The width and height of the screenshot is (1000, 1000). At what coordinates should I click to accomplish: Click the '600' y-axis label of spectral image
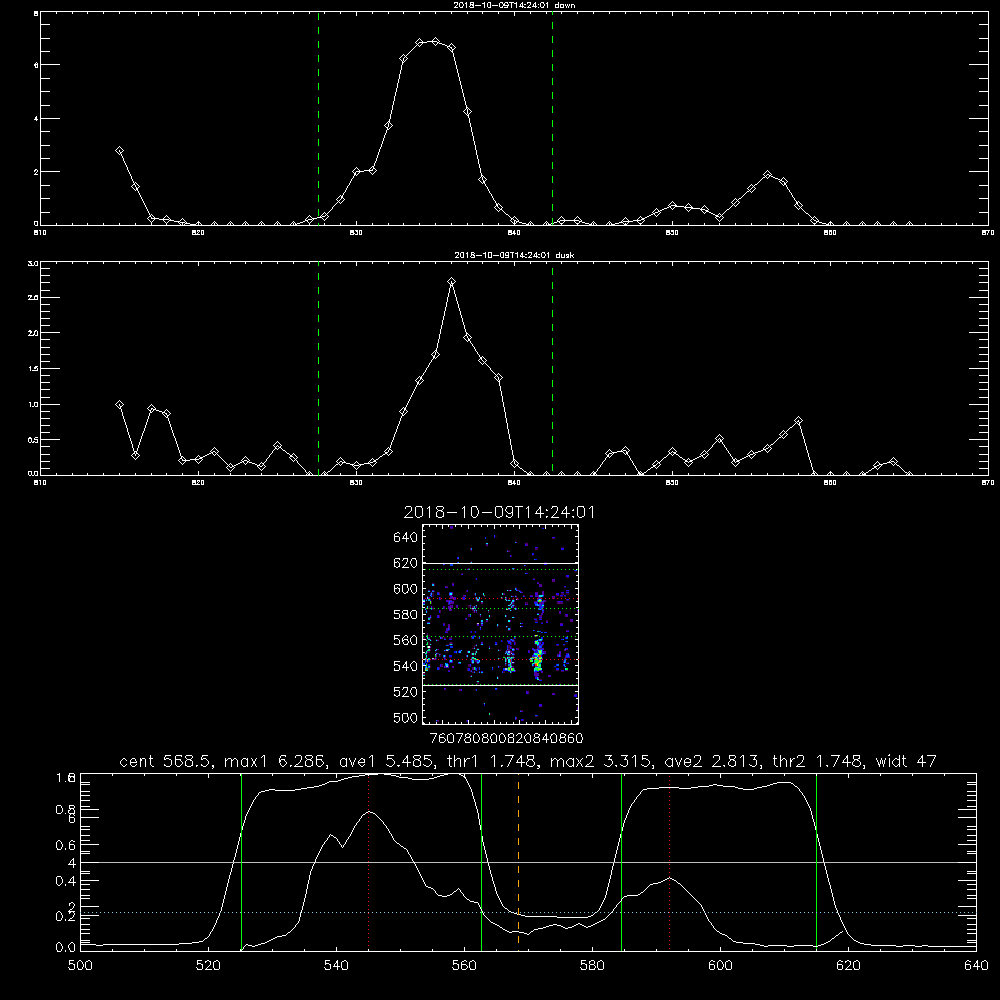(406, 589)
